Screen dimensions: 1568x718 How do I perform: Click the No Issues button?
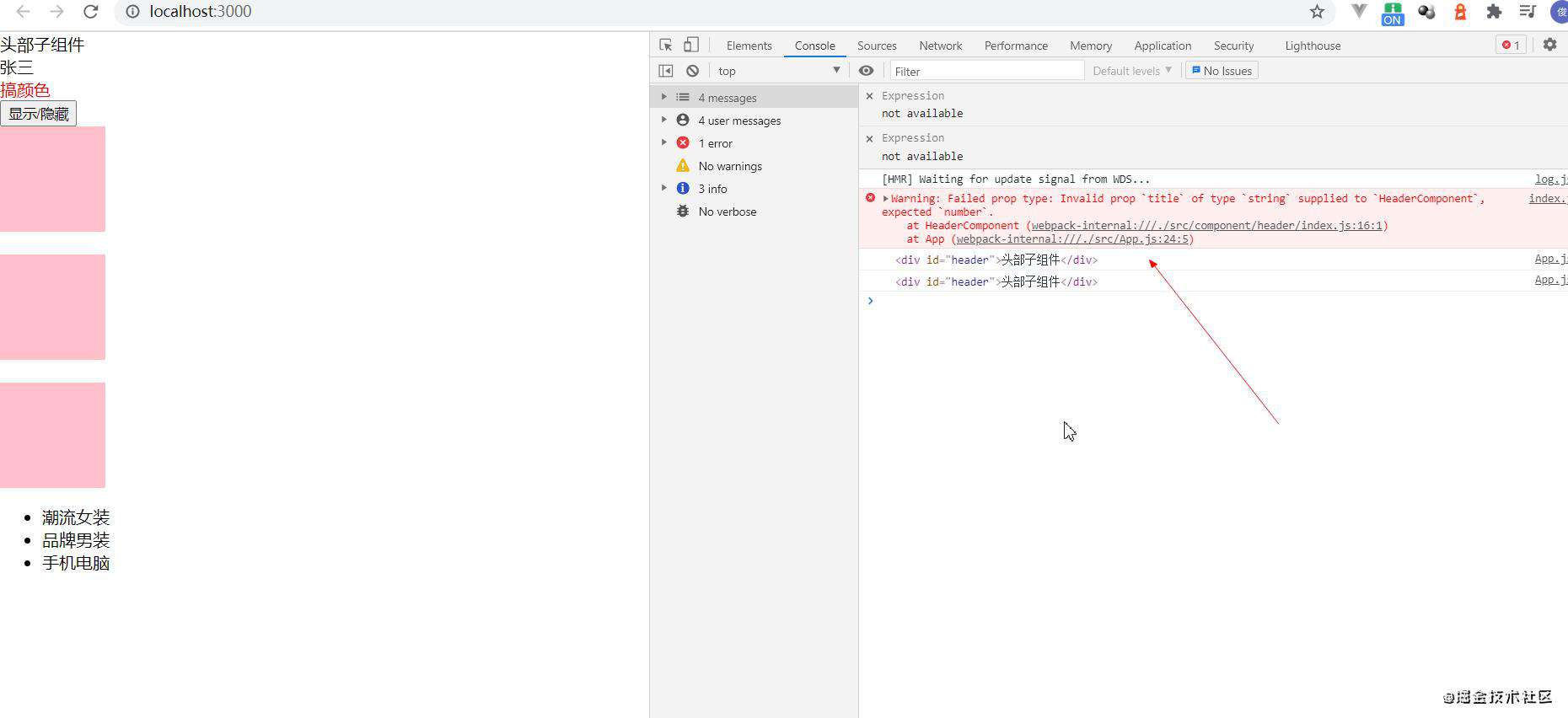[x=1222, y=71]
